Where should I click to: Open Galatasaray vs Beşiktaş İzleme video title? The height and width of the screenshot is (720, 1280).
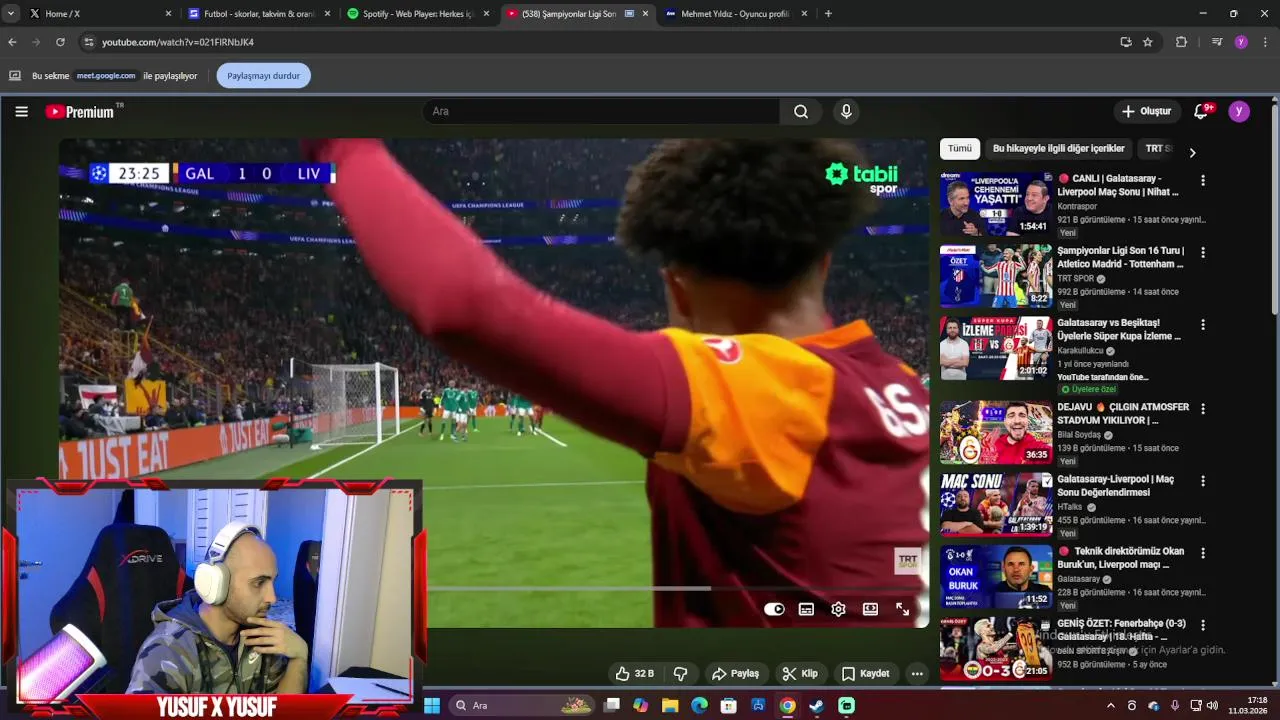click(1119, 330)
